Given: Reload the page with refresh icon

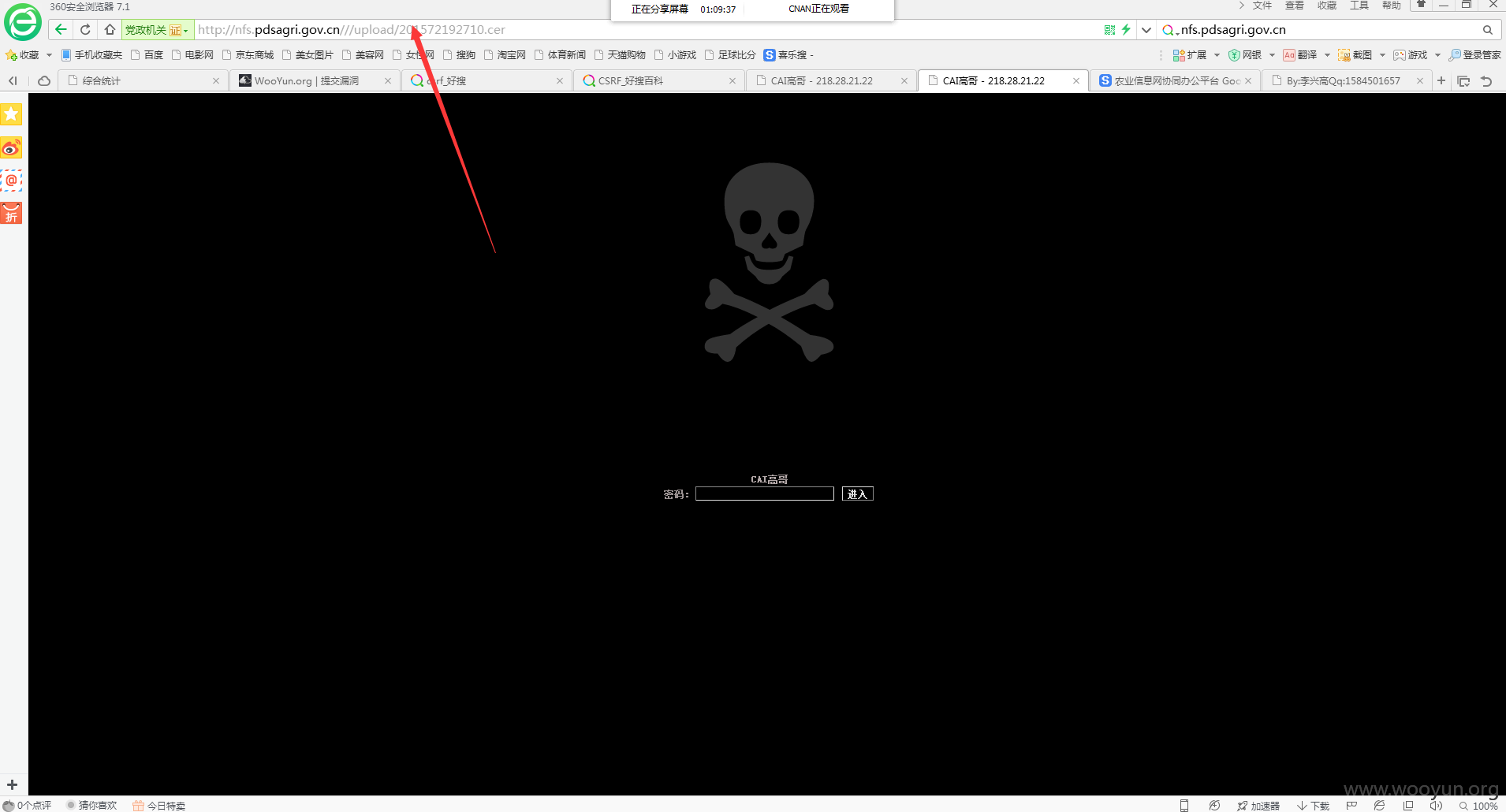Looking at the screenshot, I should (x=85, y=30).
